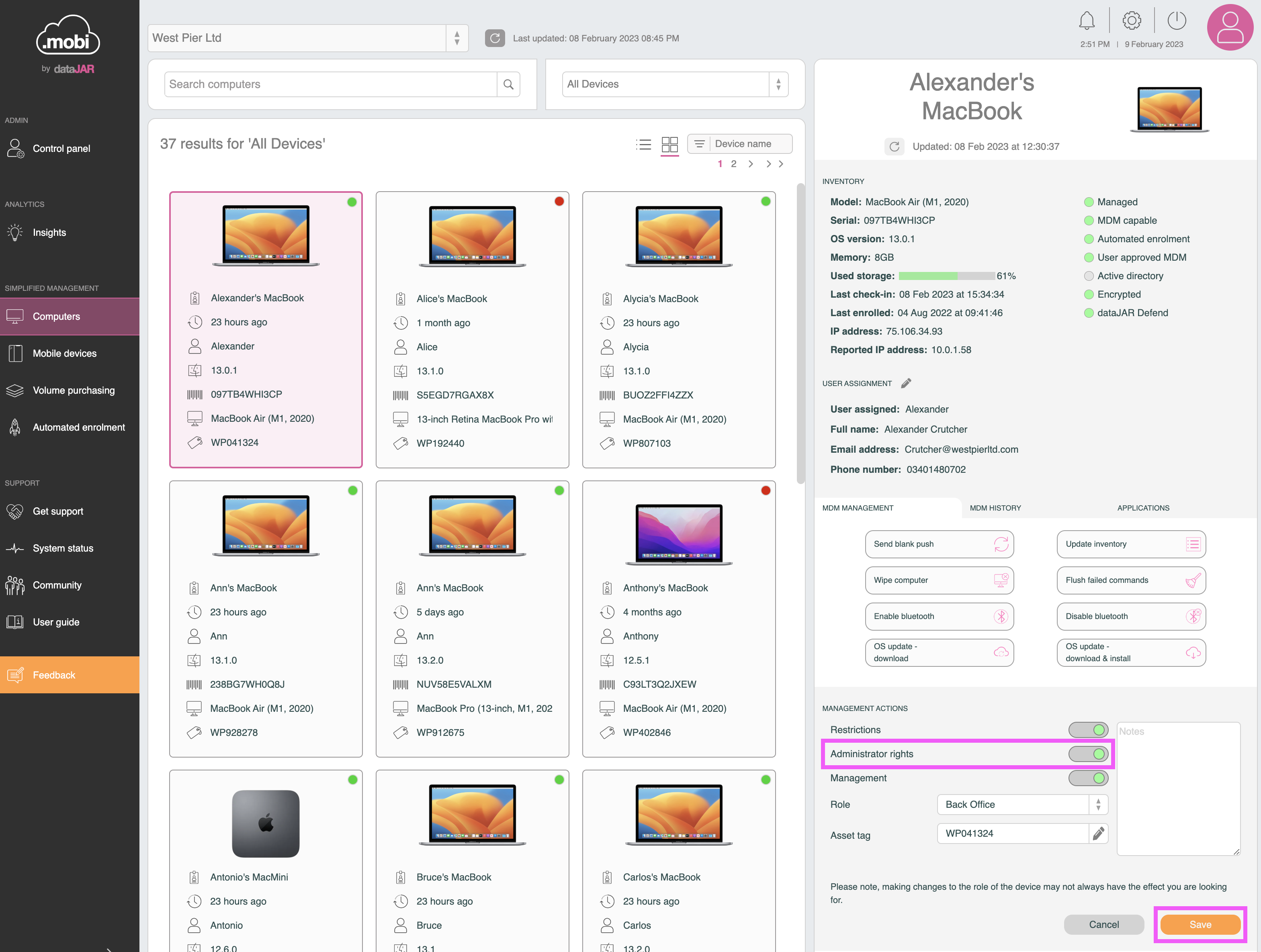This screenshot has height=952, width=1261.
Task: Click Flush failed commands button
Action: (x=1131, y=580)
